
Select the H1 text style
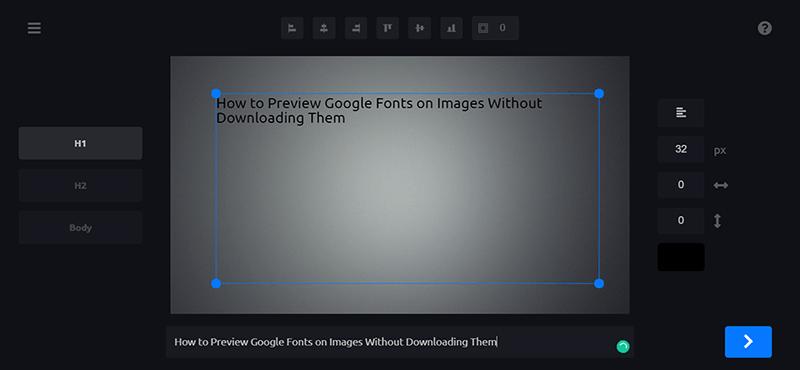click(81, 143)
